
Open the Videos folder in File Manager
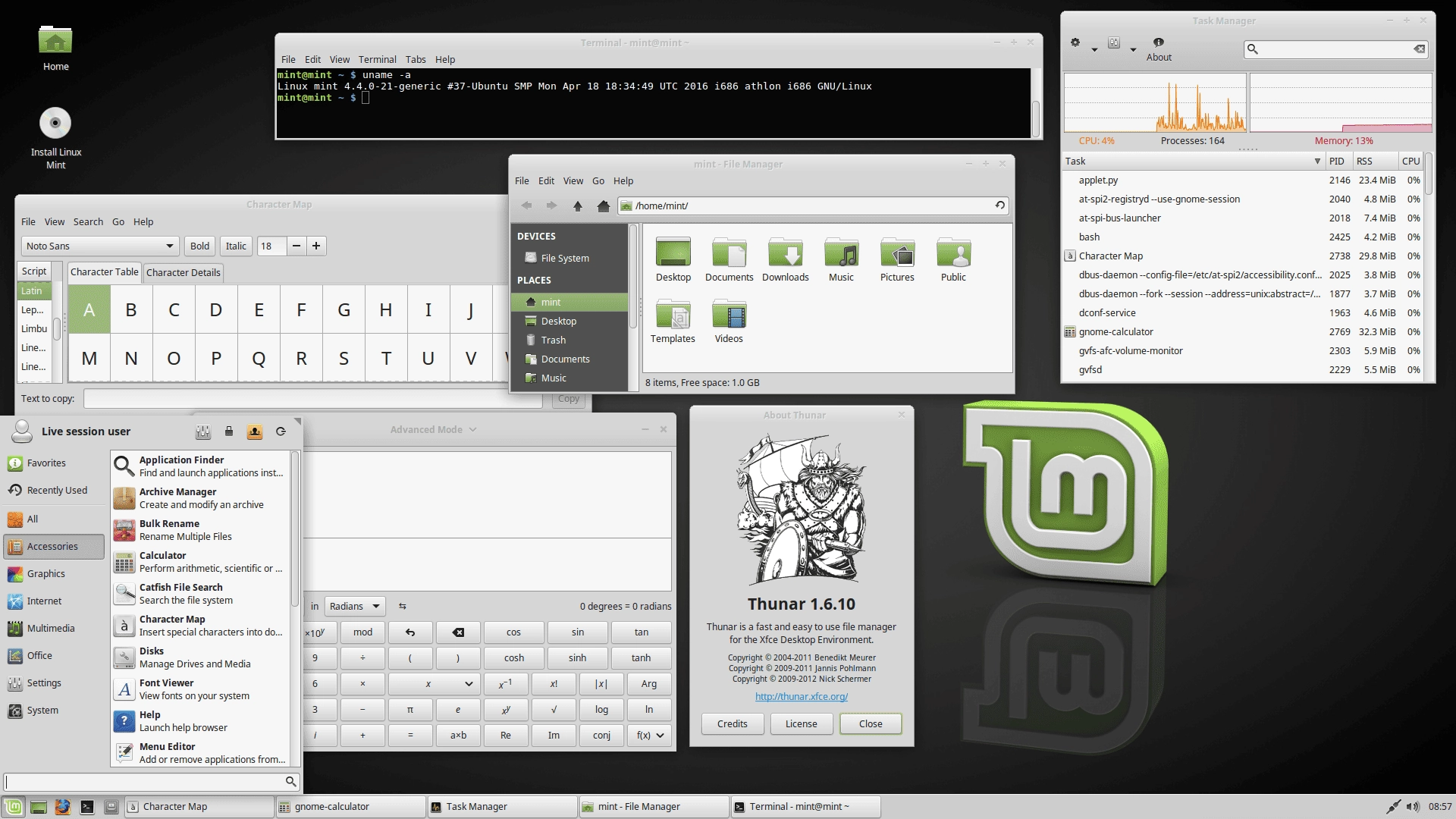[x=729, y=322]
